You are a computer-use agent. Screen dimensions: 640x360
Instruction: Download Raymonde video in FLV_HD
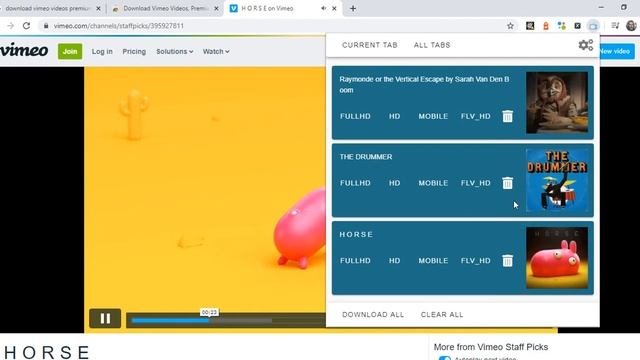(x=476, y=116)
